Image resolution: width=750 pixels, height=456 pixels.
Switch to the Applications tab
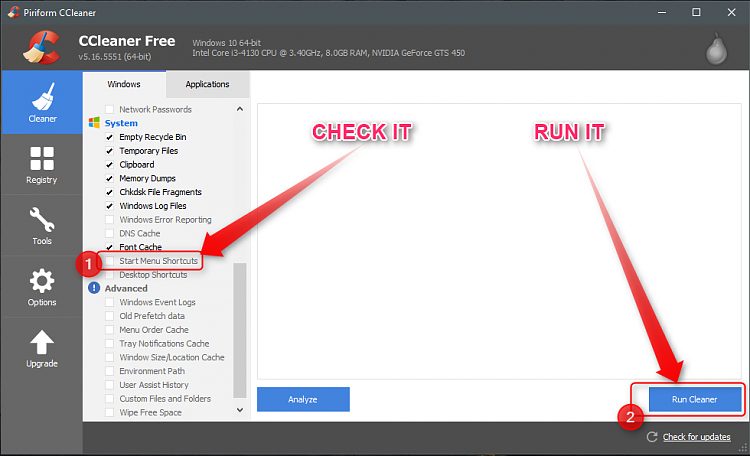pyautogui.click(x=207, y=84)
